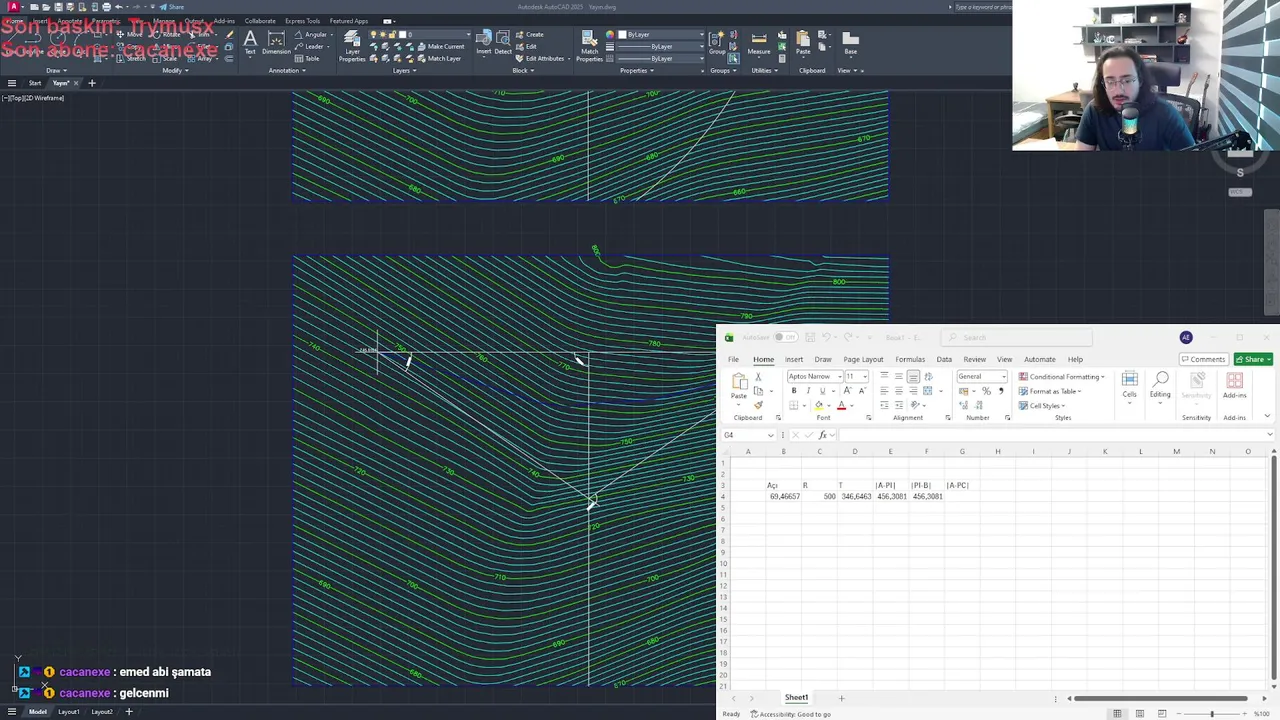Image resolution: width=1280 pixels, height=720 pixels.
Task: Click the AutoCAD application menu logo
Action: point(14,7)
